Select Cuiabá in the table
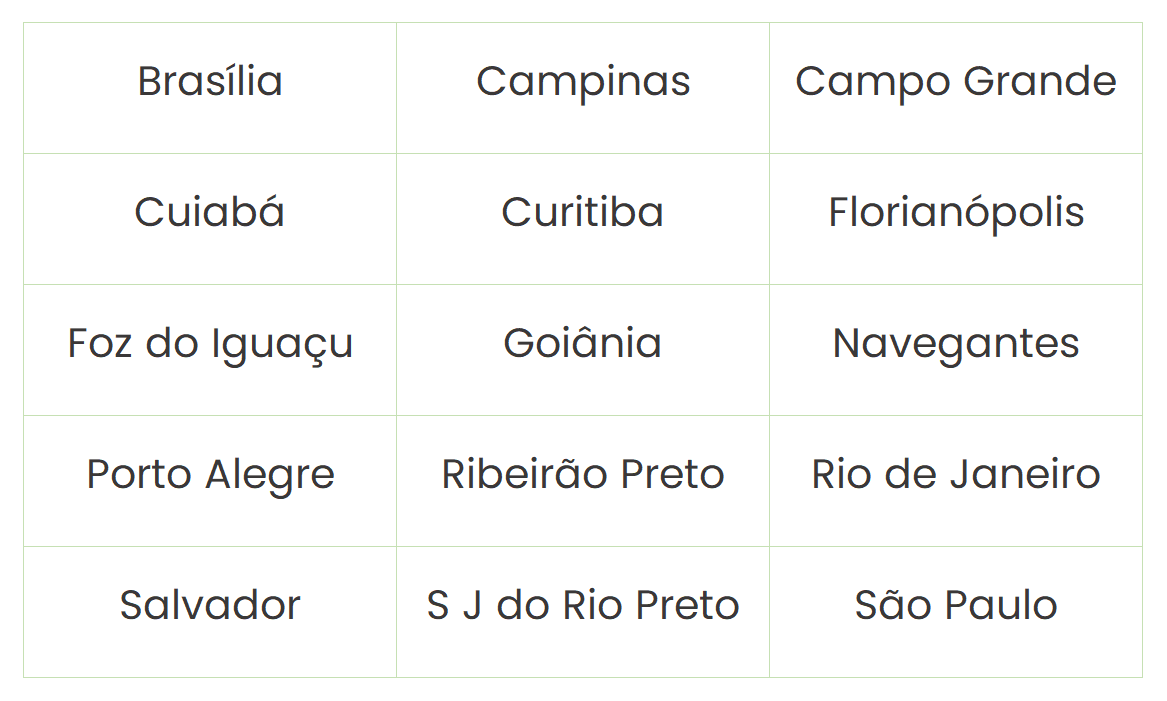Image resolution: width=1167 pixels, height=701 pixels. (210, 212)
